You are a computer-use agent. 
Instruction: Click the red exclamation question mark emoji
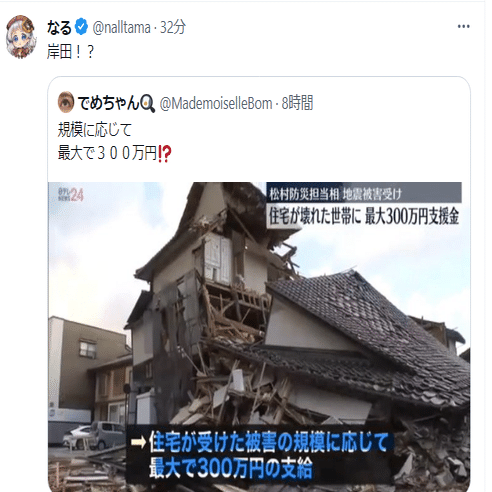point(164,154)
